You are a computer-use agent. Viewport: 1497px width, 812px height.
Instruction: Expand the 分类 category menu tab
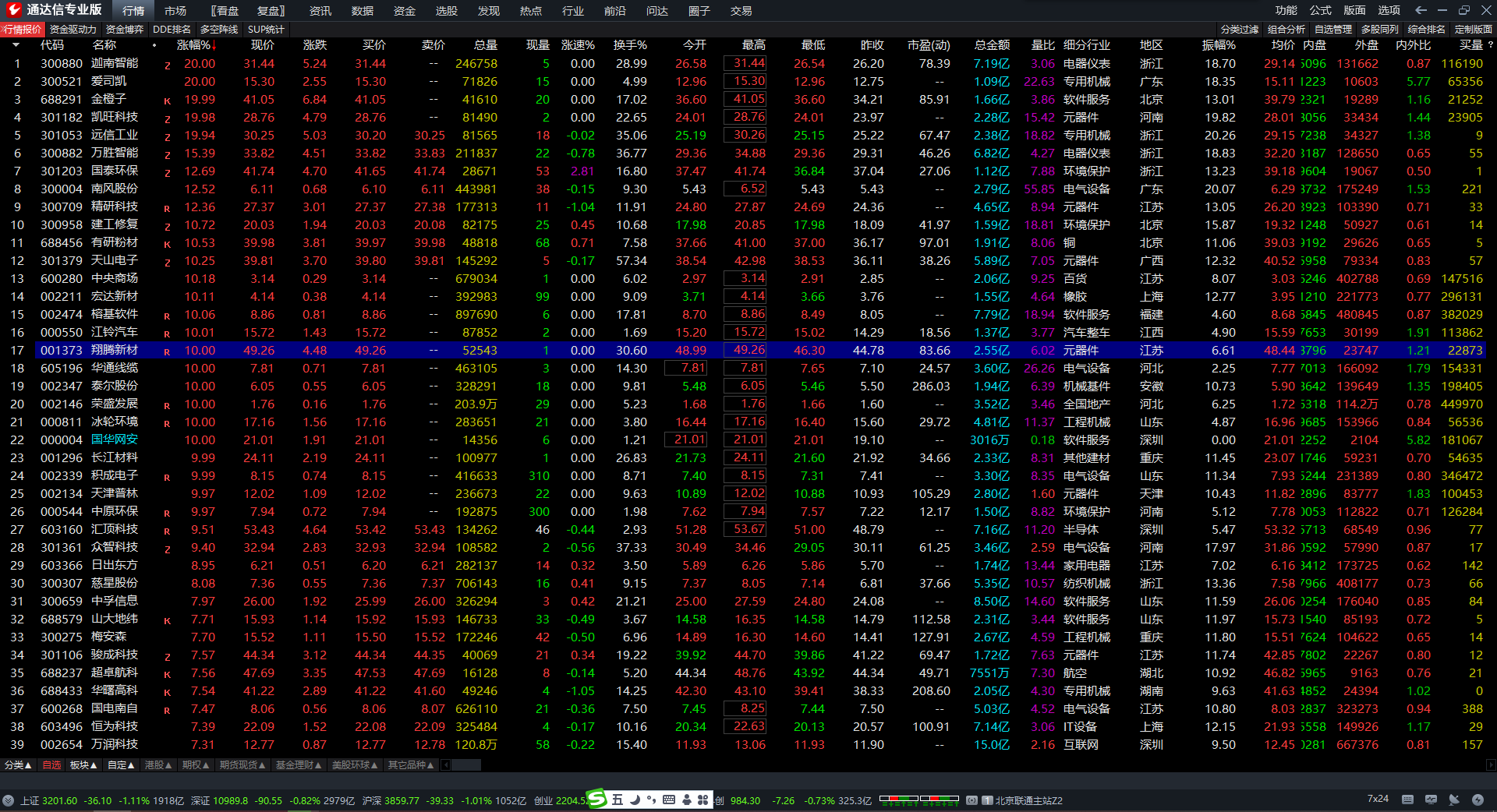click(x=18, y=765)
